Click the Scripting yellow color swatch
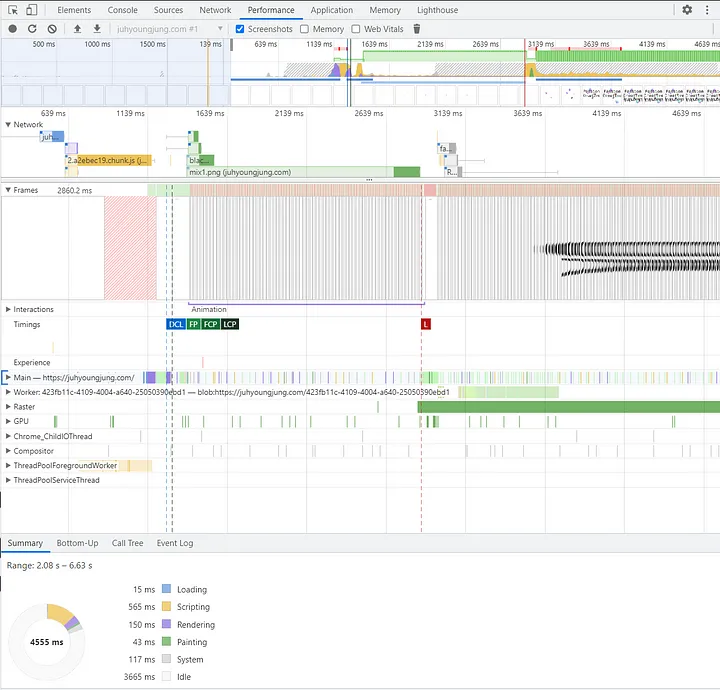Screen dimensions: 720x690 coord(166,606)
